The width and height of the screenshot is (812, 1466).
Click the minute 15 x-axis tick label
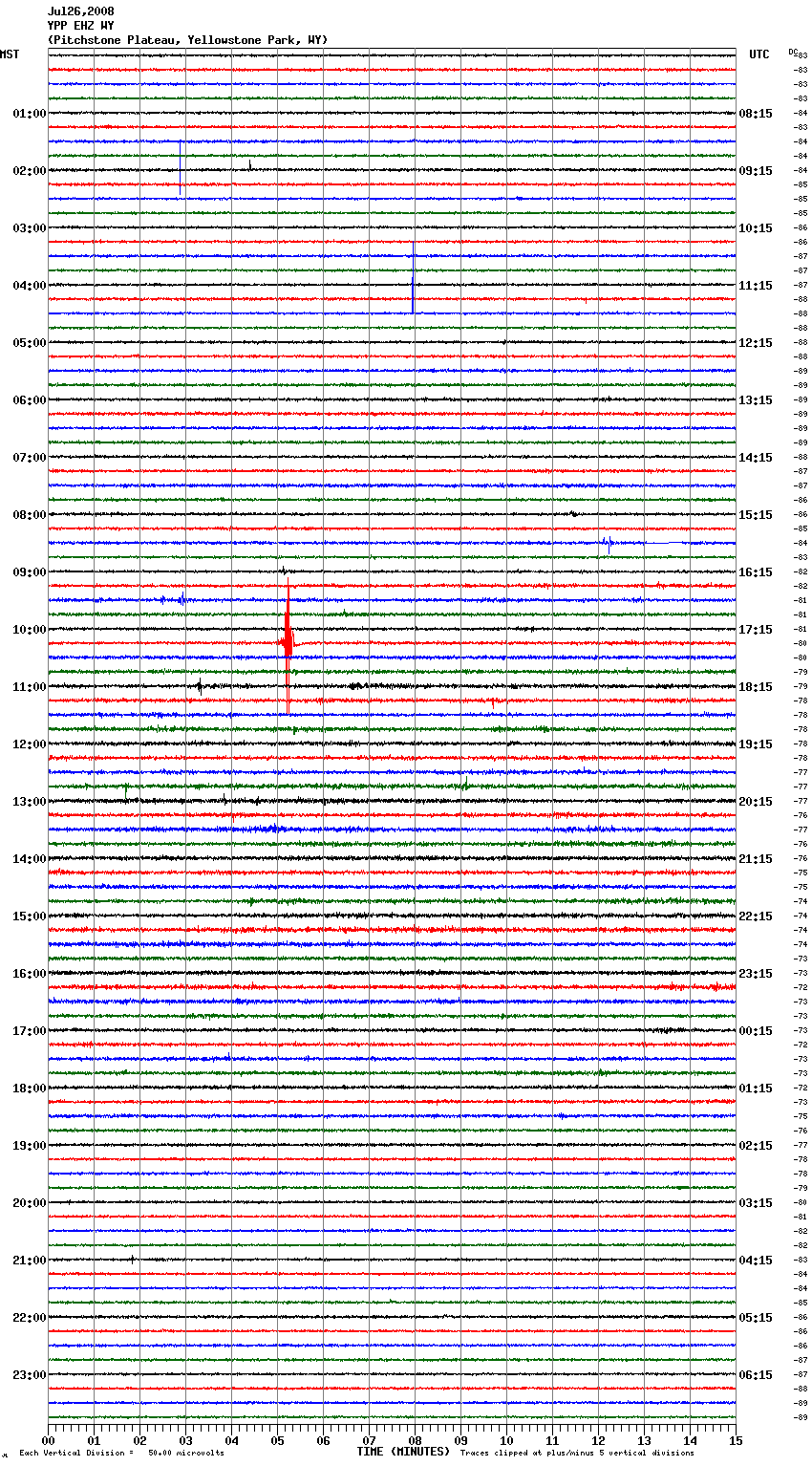736,1440
